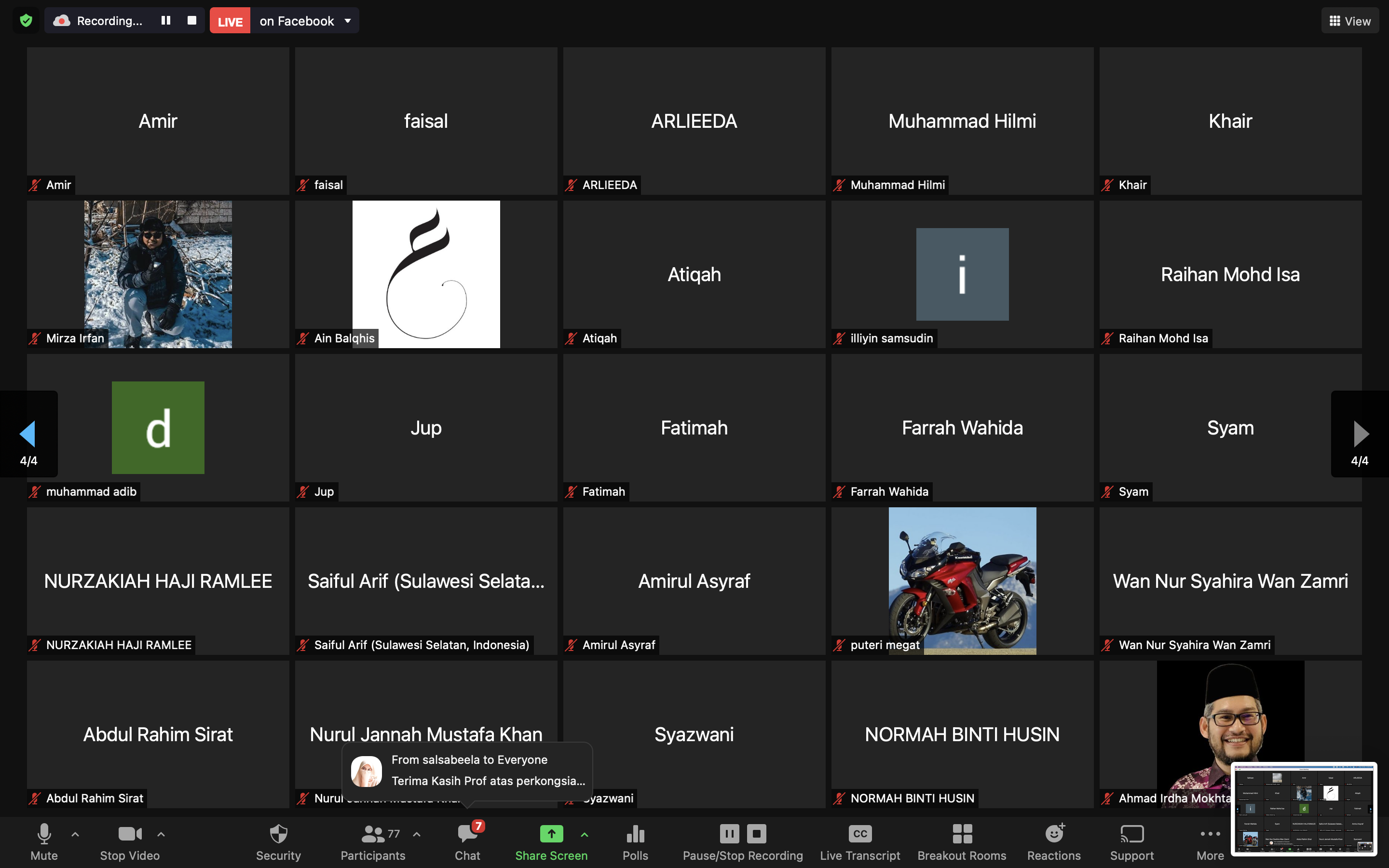Pause recording in the bottom toolbar

(x=729, y=834)
